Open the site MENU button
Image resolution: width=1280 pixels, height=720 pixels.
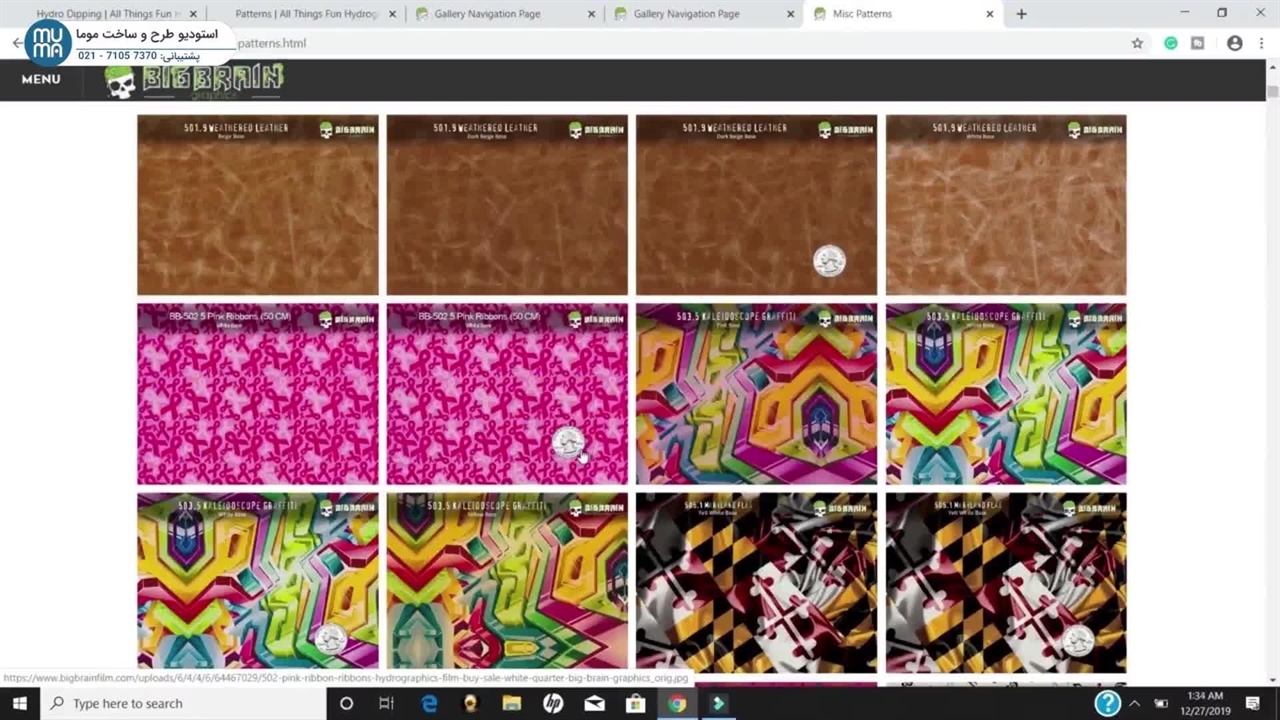pyautogui.click(x=41, y=79)
